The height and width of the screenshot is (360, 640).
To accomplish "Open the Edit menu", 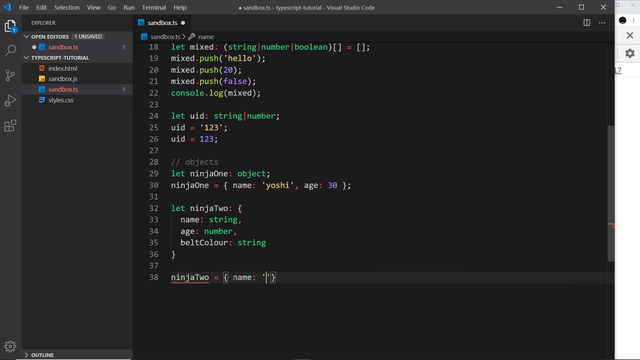I will click(x=41, y=7).
